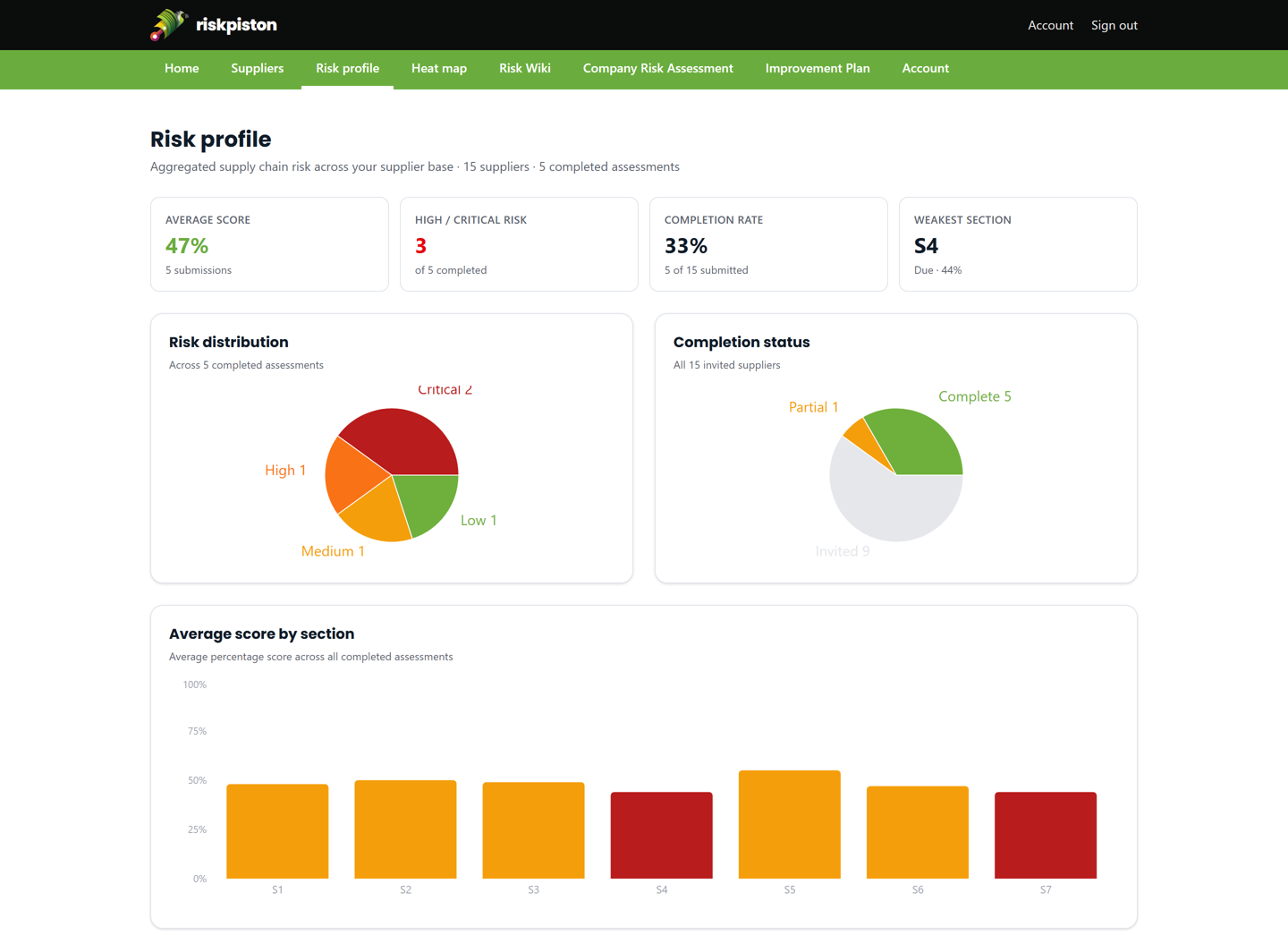Click the 'Complete 5' label
This screenshot has height=935, width=1288.
coord(974,396)
